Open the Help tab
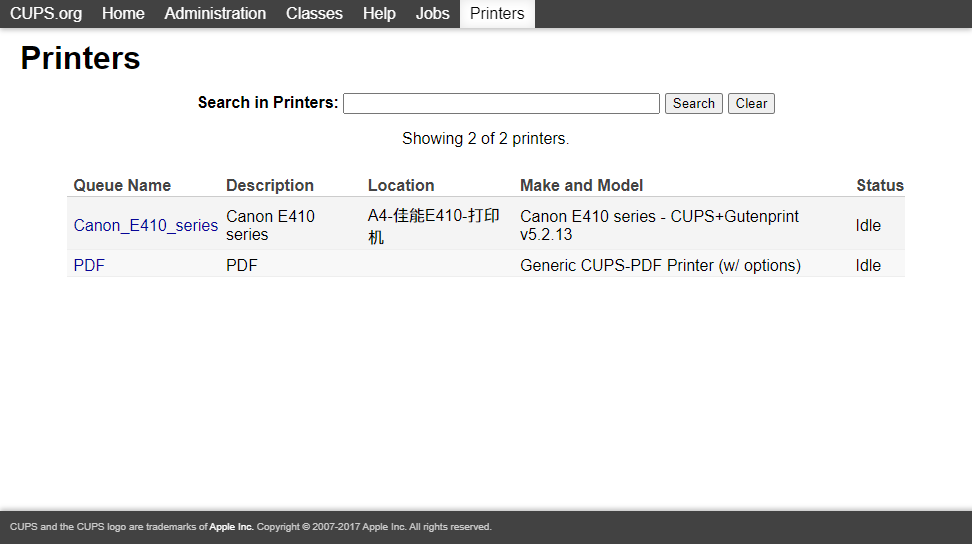 point(379,14)
